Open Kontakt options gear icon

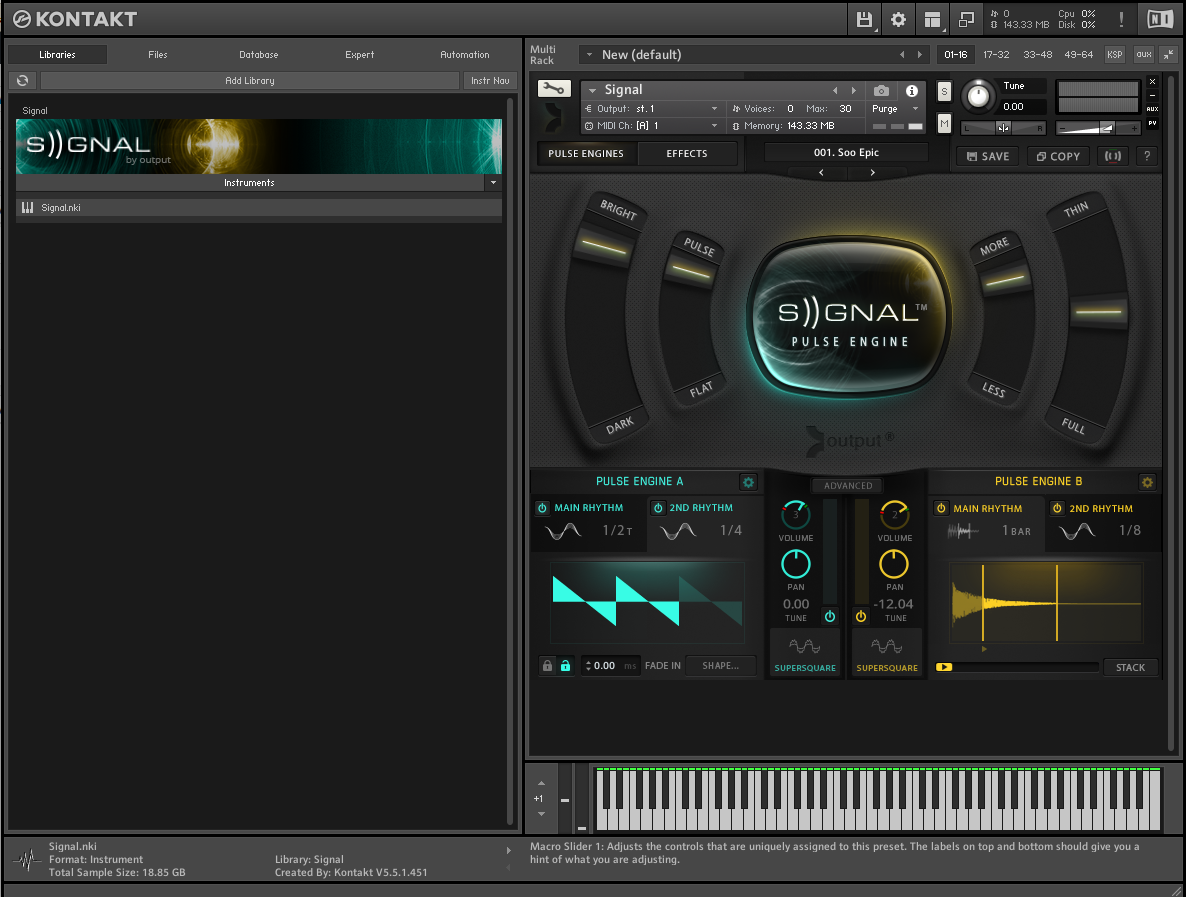(x=898, y=20)
